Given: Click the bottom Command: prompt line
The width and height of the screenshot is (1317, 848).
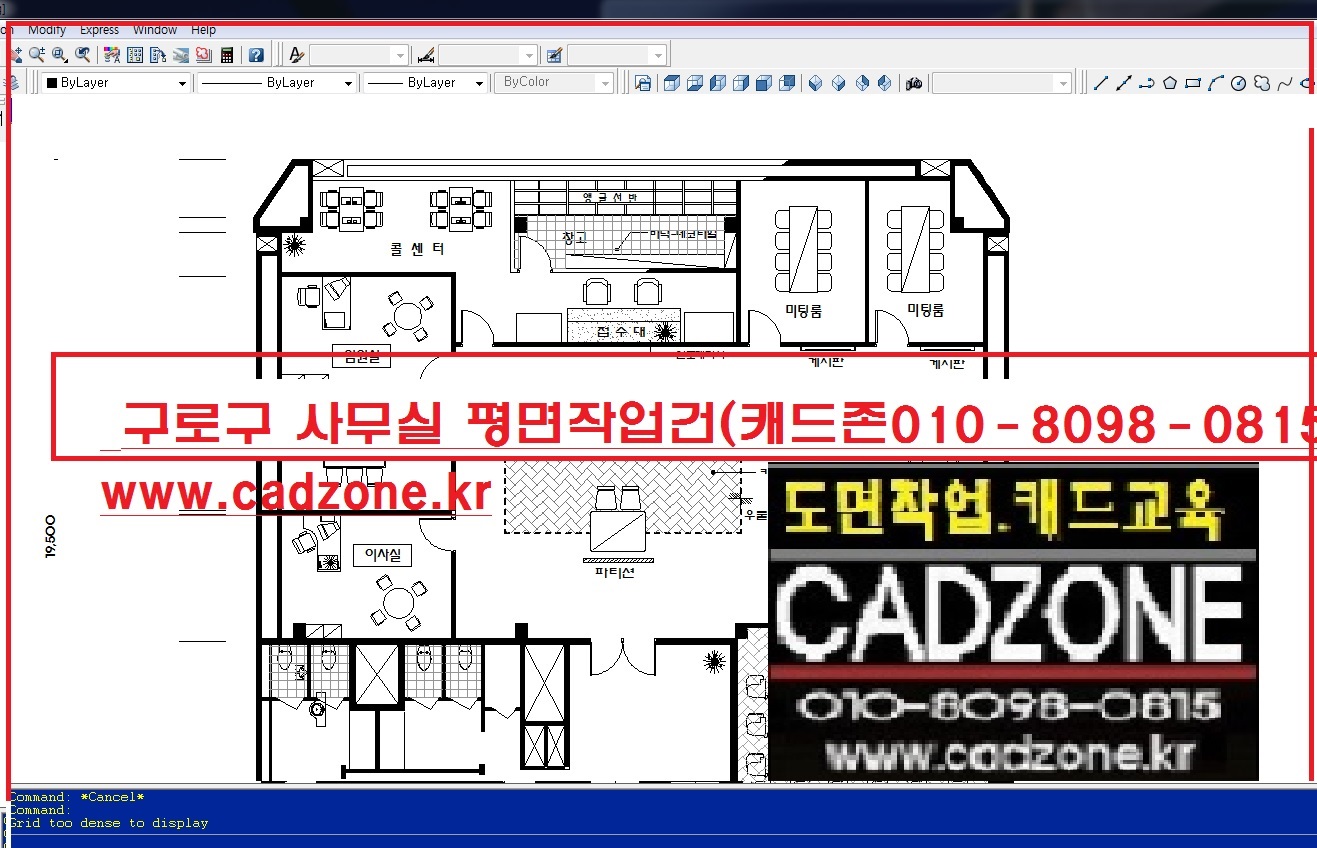Looking at the screenshot, I should (x=40, y=810).
